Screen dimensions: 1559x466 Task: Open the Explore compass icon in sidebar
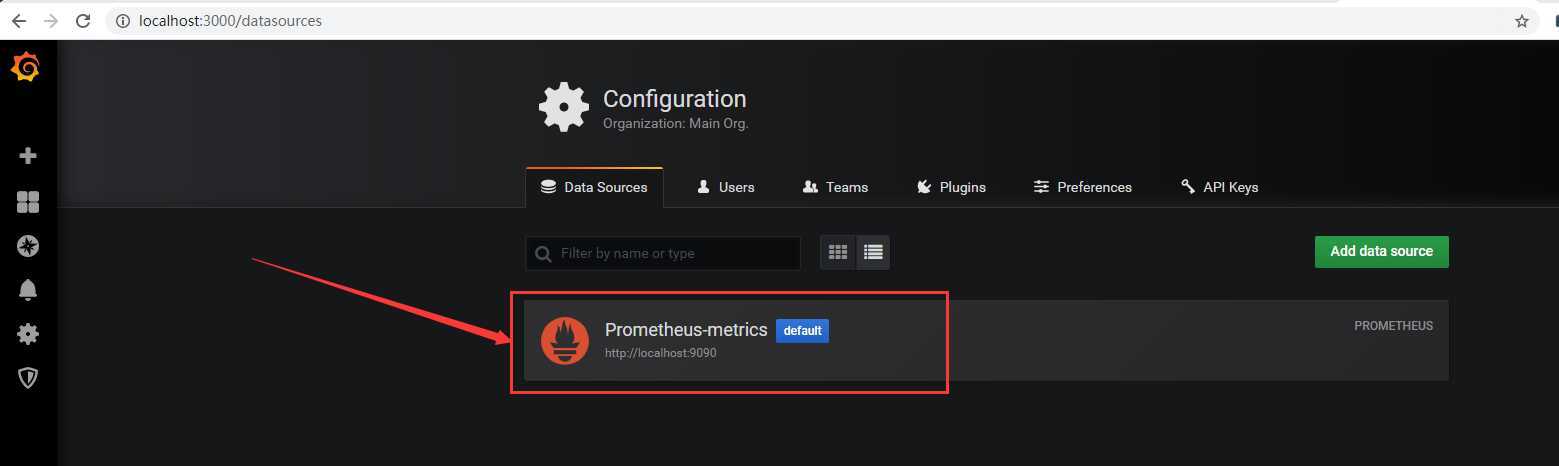(x=28, y=246)
